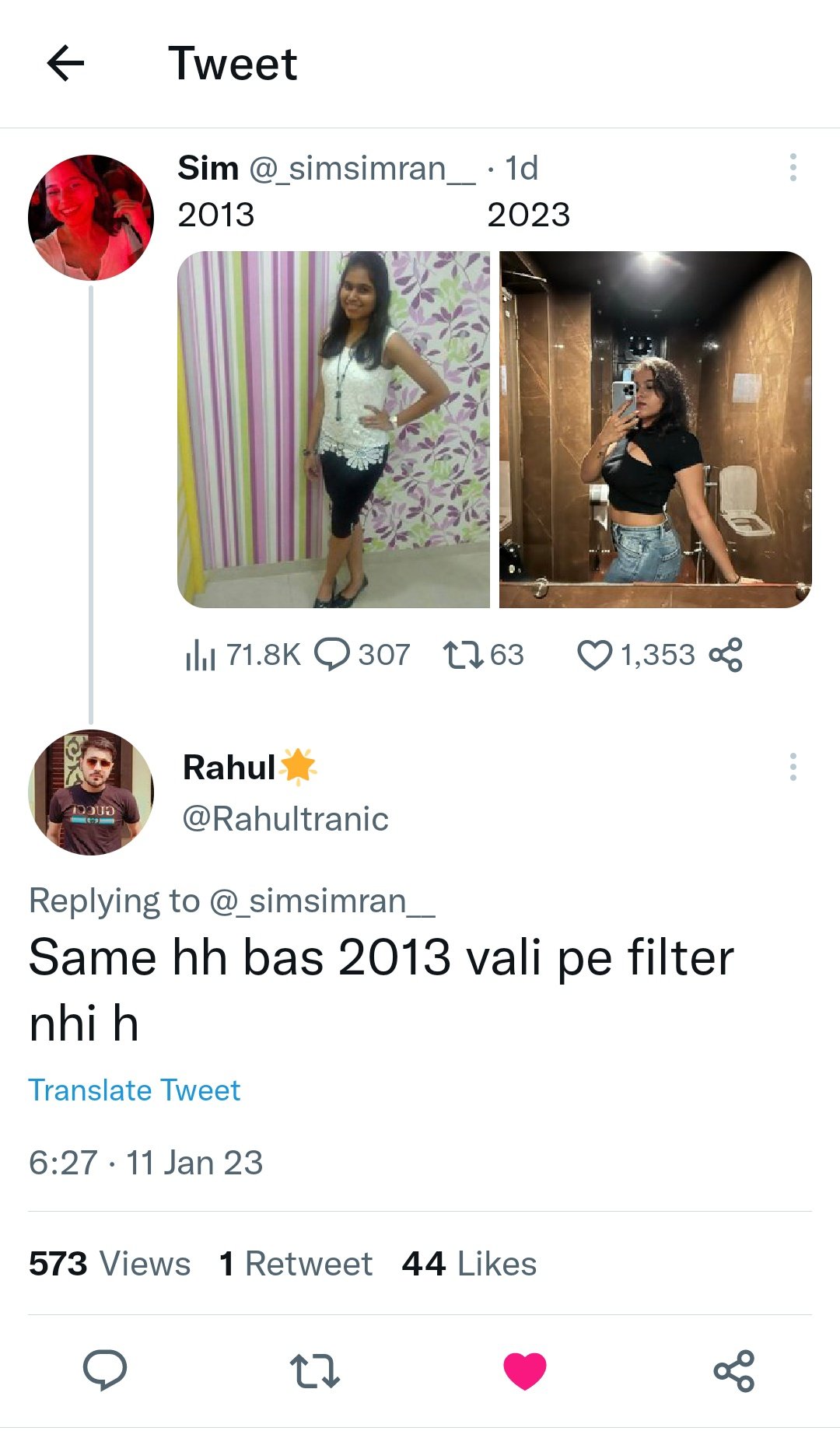Unlike Rahul's reply using pink heart

point(525,1370)
